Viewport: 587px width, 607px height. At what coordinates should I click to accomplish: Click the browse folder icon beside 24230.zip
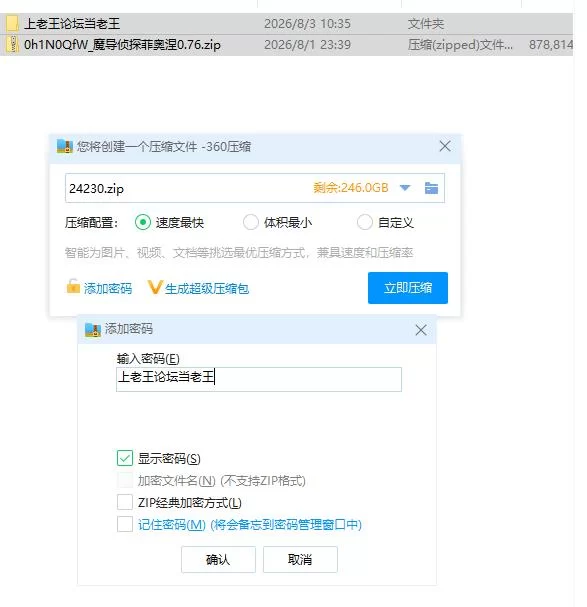pos(431,188)
